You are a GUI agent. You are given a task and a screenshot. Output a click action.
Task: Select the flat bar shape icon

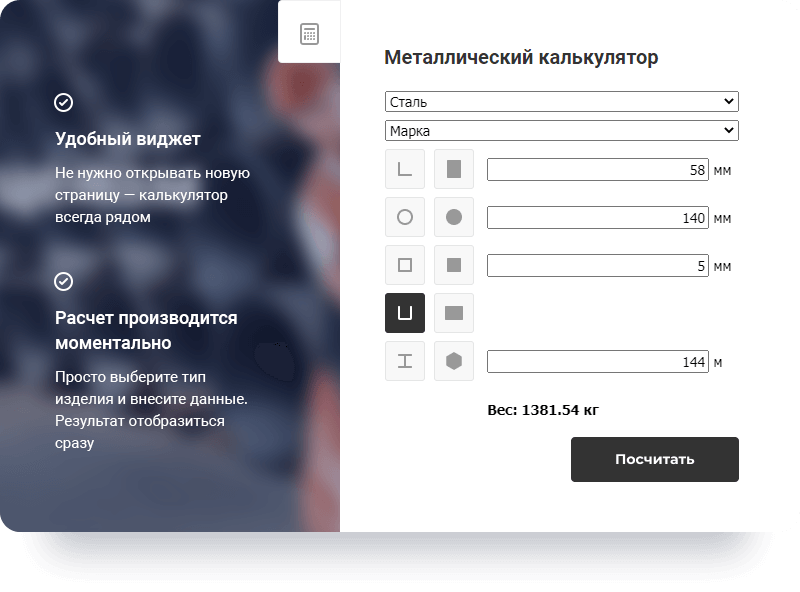[x=453, y=313]
